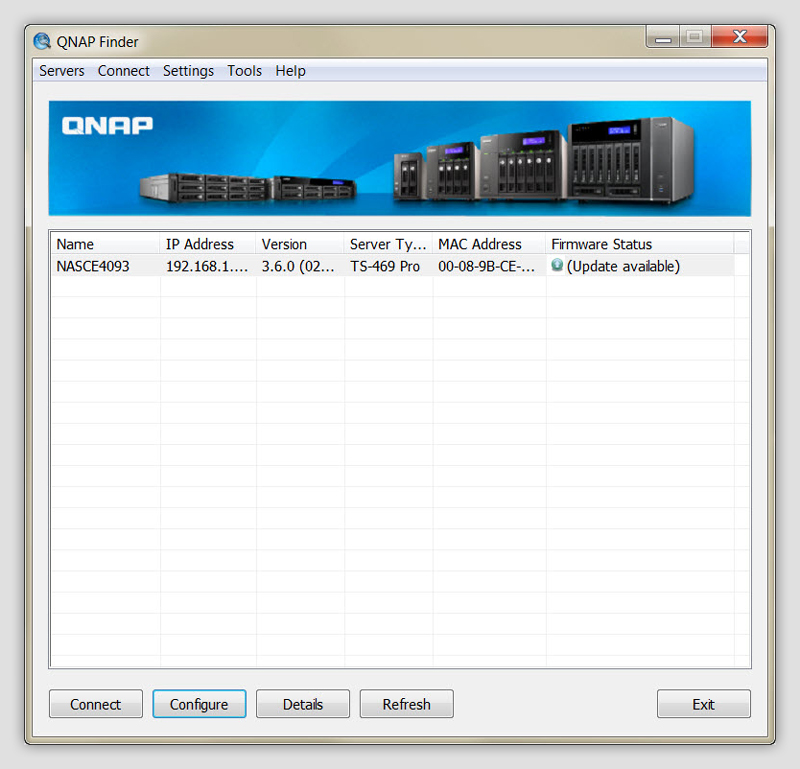This screenshot has width=800, height=769.
Task: Click the 3.6.0 version cell
Action: pyautogui.click(x=298, y=266)
